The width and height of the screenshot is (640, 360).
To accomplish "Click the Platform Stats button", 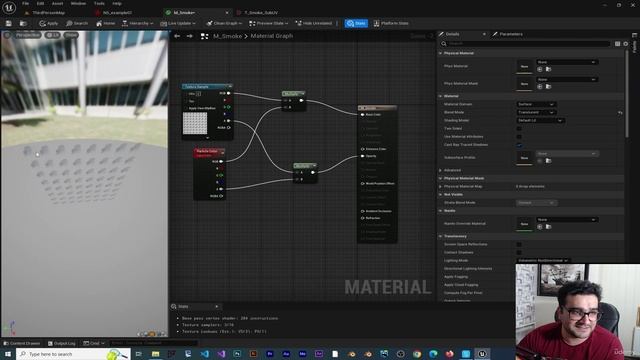I will (391, 24).
